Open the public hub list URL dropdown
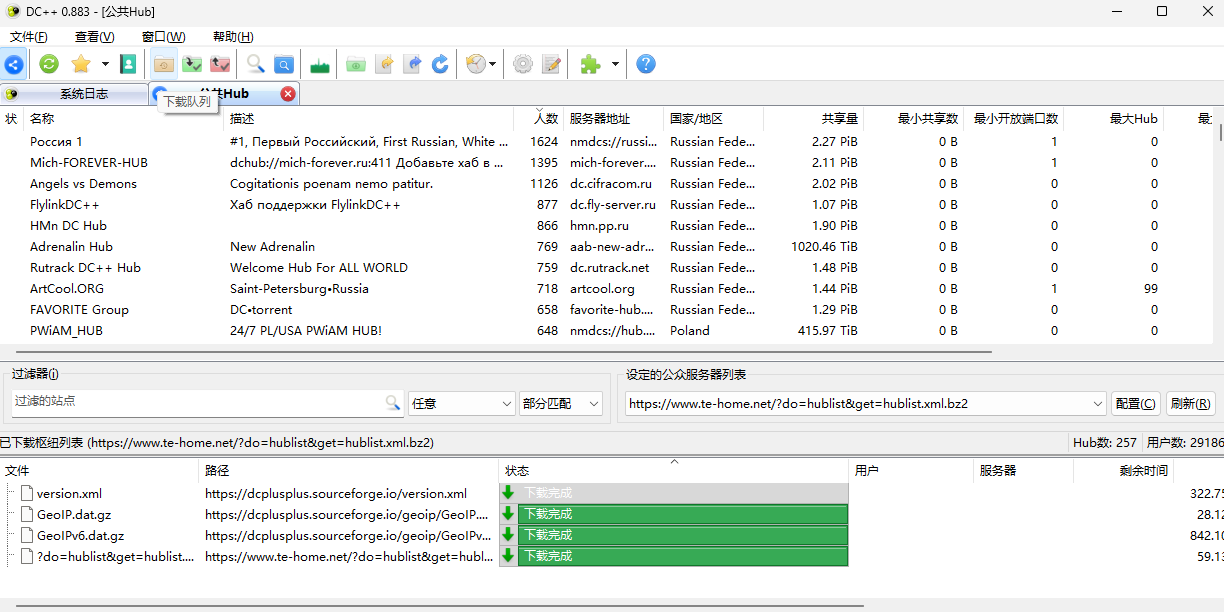 865,404
